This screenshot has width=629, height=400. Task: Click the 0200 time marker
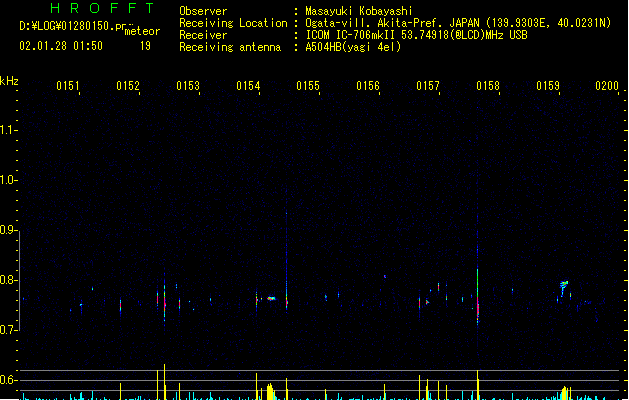[x=607, y=86]
